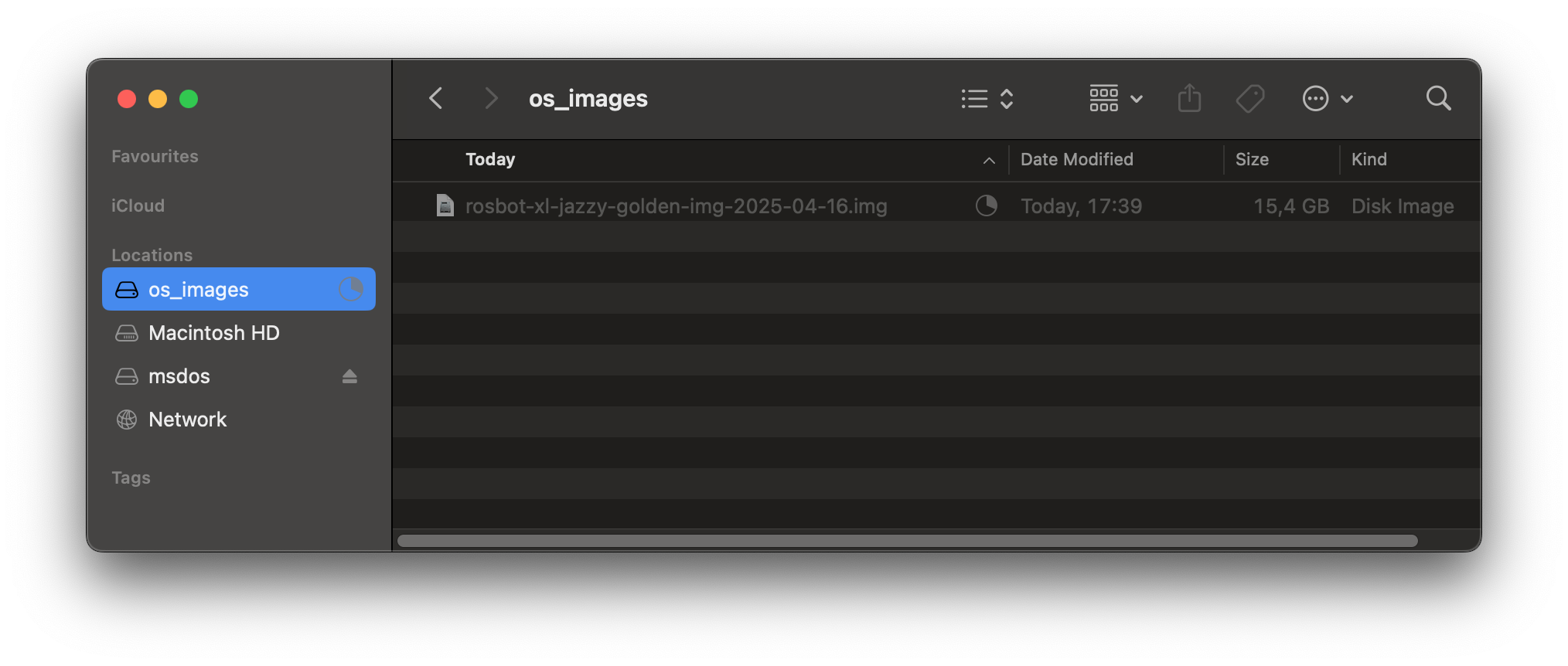
Task: Click the file copy progress pie indicator
Action: pos(987,206)
